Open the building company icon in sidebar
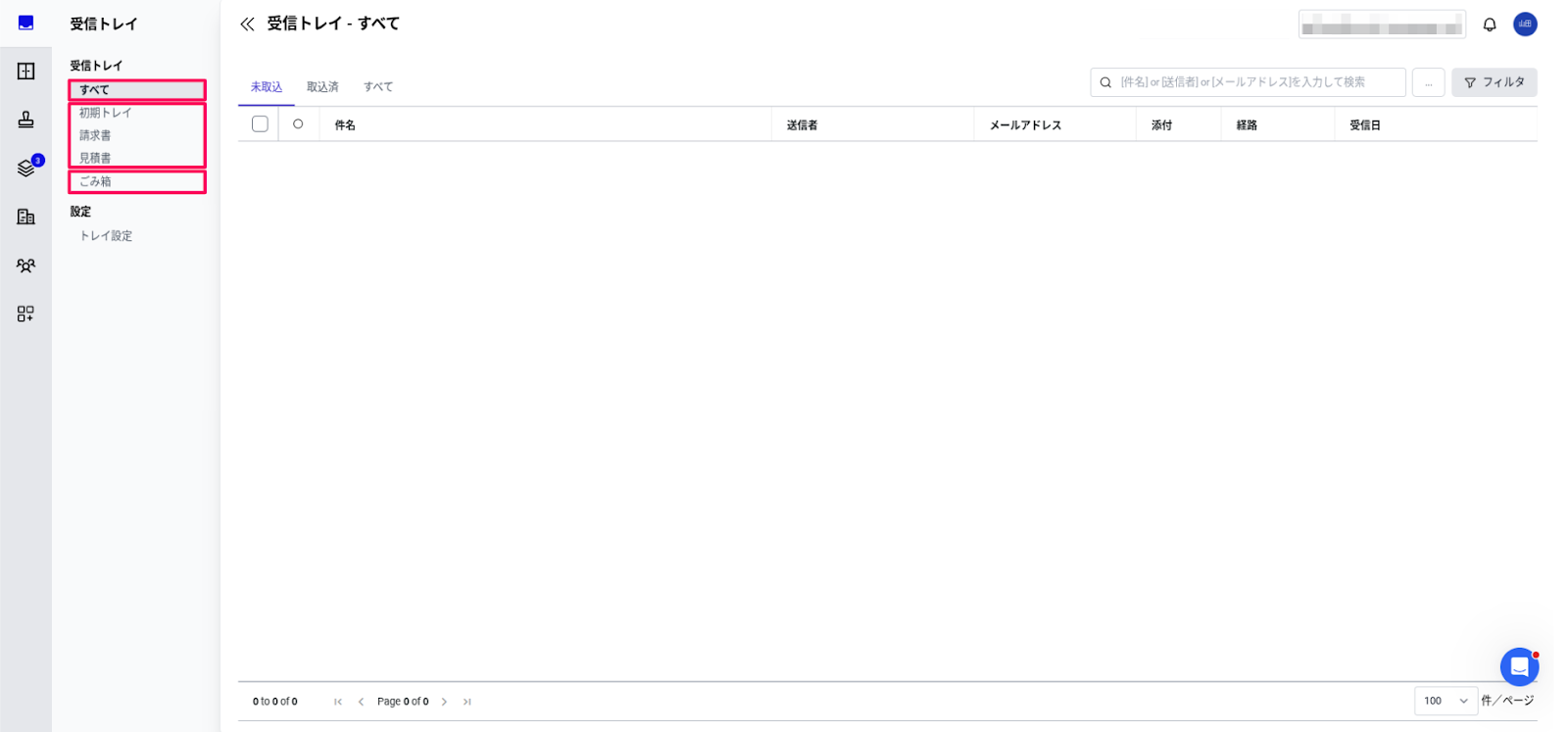The height and width of the screenshot is (732, 1568). point(25,217)
